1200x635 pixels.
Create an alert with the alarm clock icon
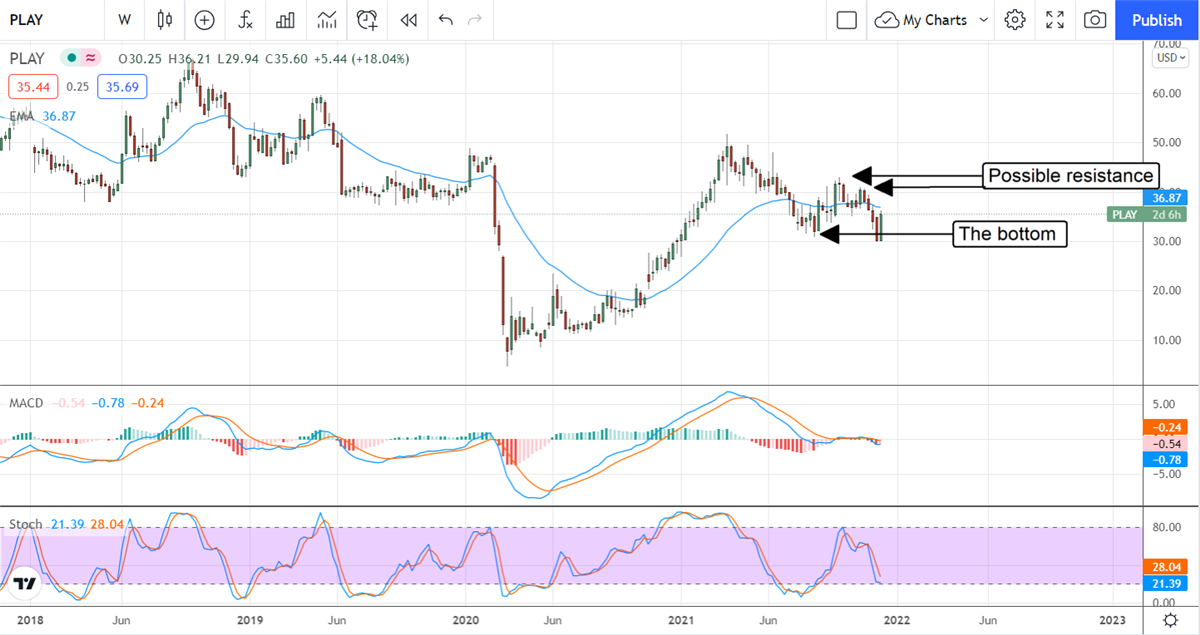tap(368, 19)
